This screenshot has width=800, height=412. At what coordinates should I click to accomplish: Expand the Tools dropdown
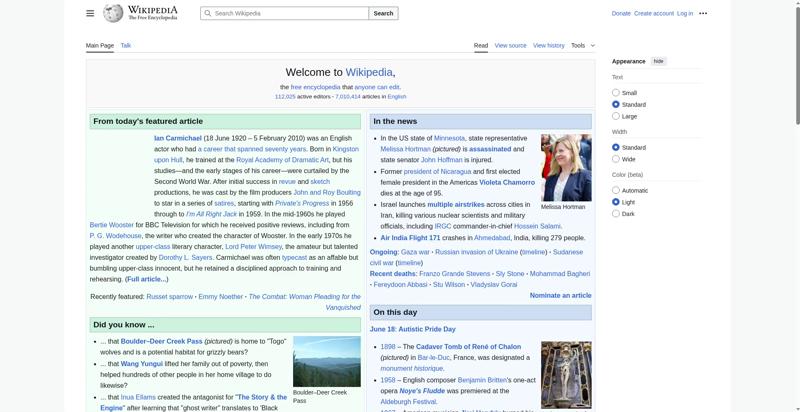coord(583,45)
